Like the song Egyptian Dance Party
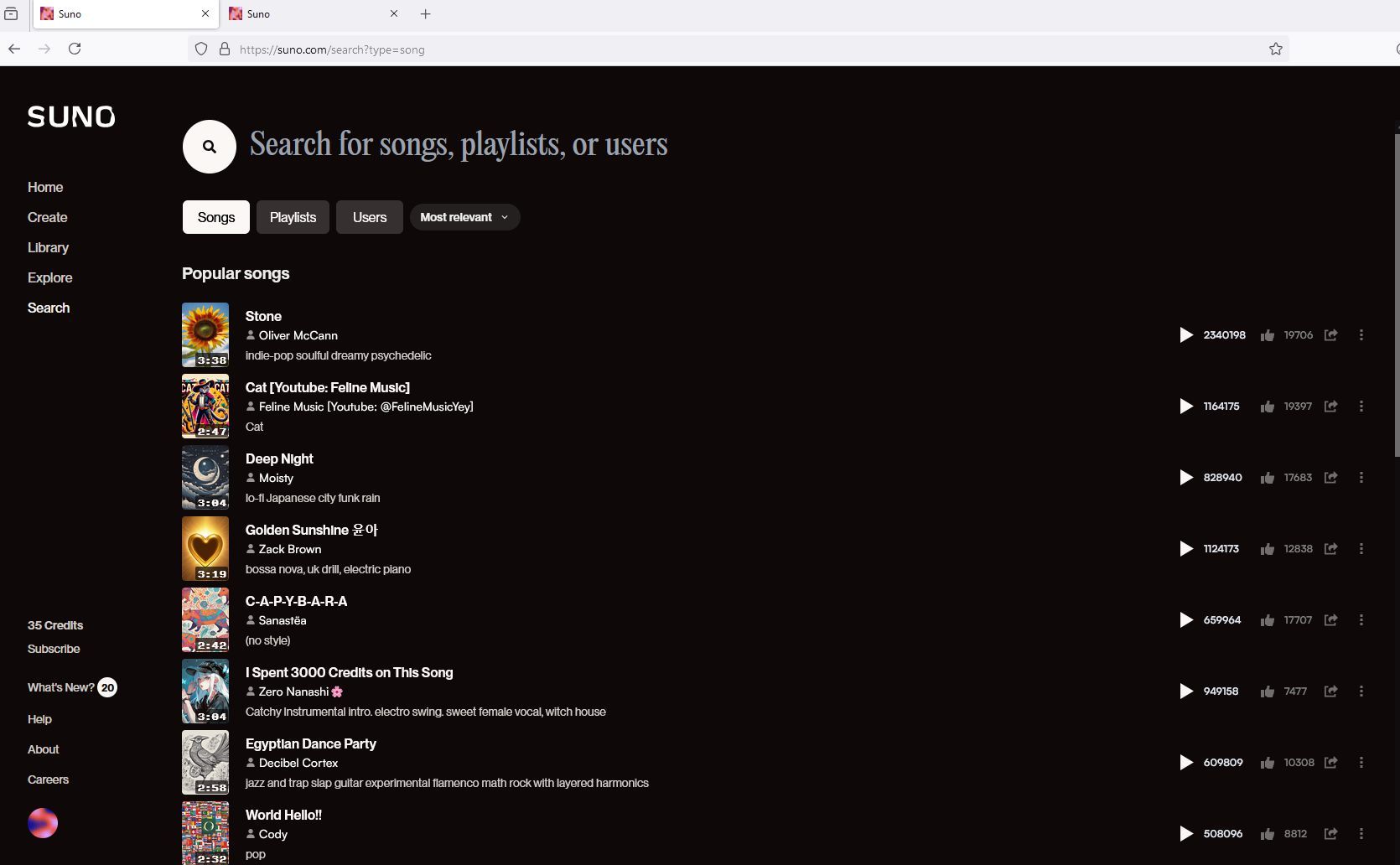The image size is (1400, 865). click(x=1268, y=763)
